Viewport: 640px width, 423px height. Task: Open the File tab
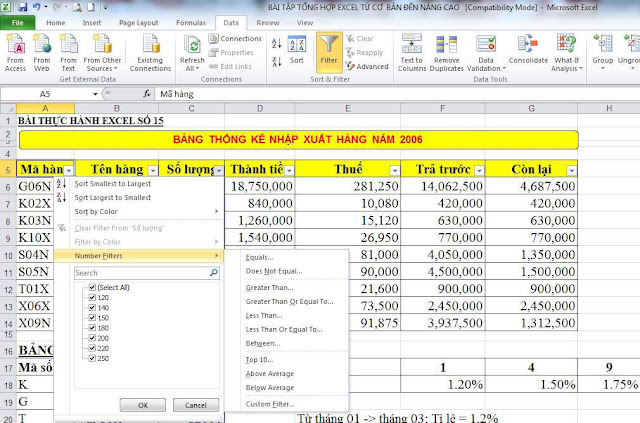(18, 23)
